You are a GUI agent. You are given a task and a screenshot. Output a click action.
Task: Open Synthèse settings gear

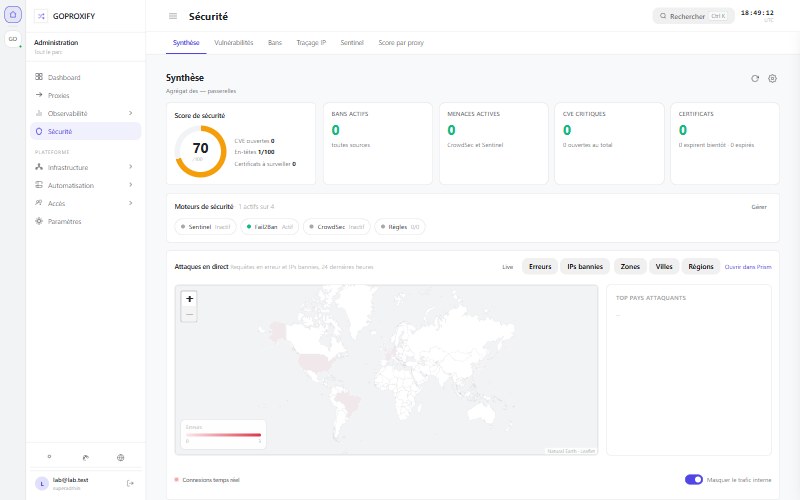point(772,79)
